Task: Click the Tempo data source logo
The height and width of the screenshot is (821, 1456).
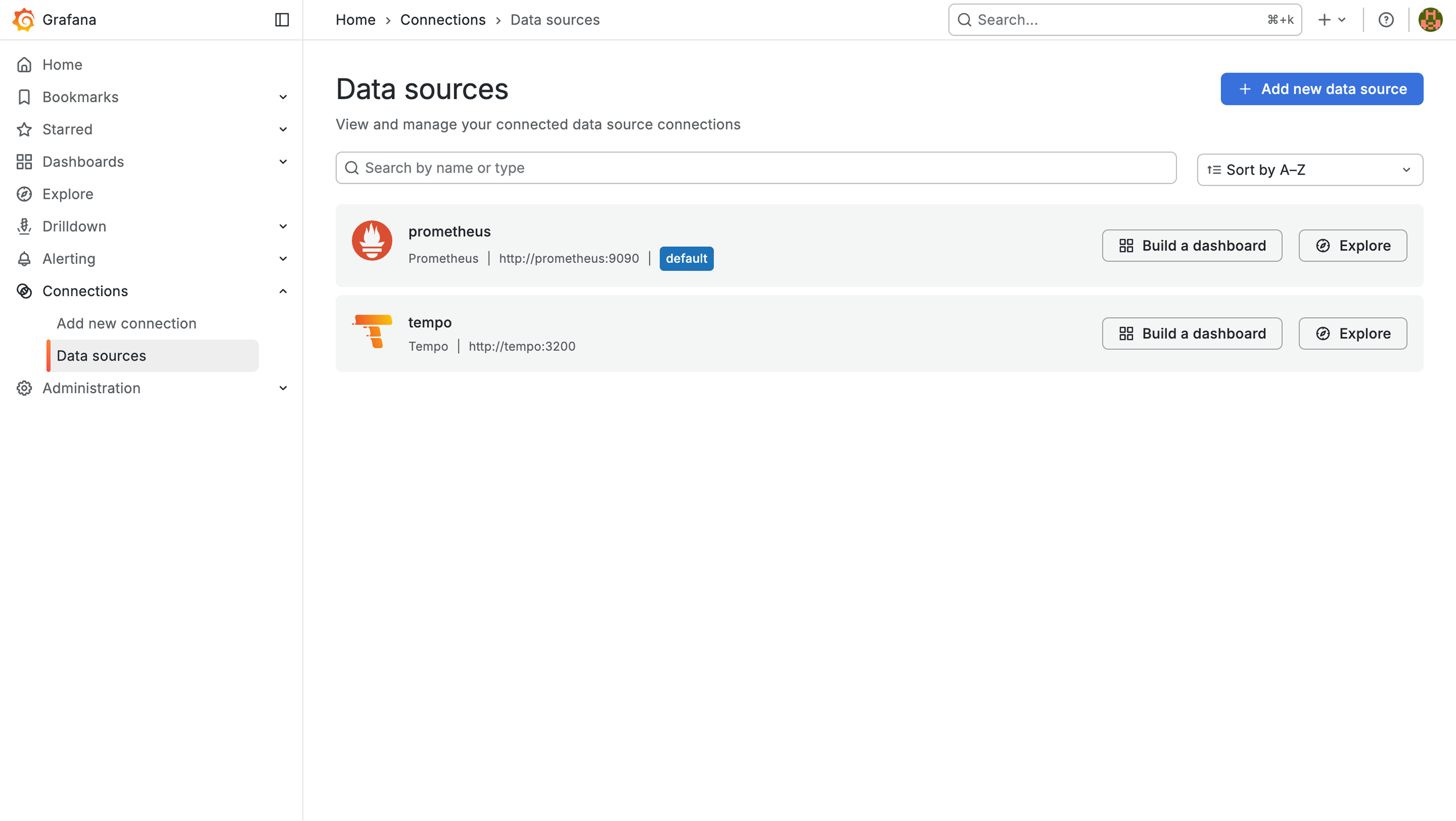Action: click(x=372, y=331)
